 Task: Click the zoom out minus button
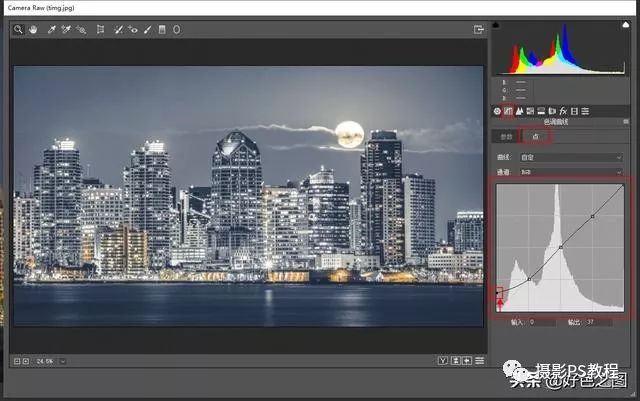tap(17, 360)
